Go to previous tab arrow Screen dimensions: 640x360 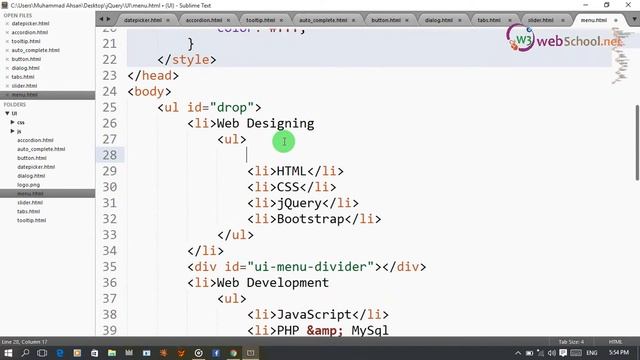point(101,19)
